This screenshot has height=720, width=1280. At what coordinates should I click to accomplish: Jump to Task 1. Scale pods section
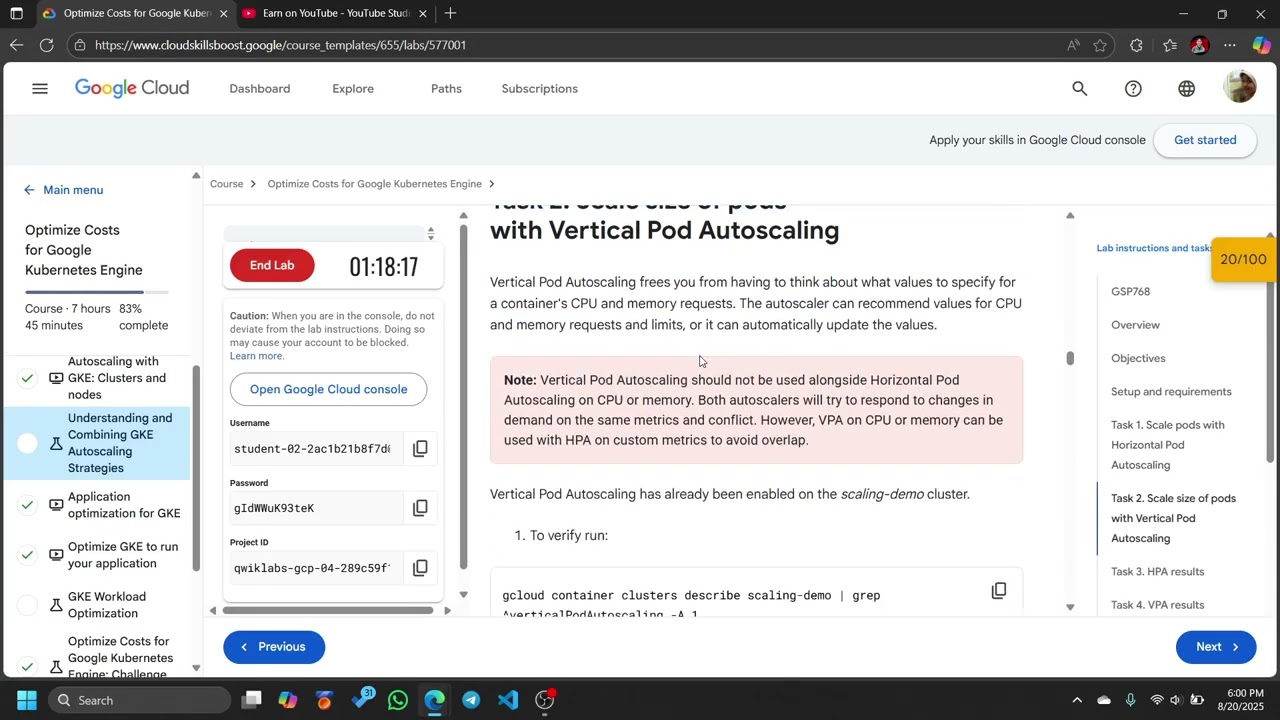[1168, 445]
